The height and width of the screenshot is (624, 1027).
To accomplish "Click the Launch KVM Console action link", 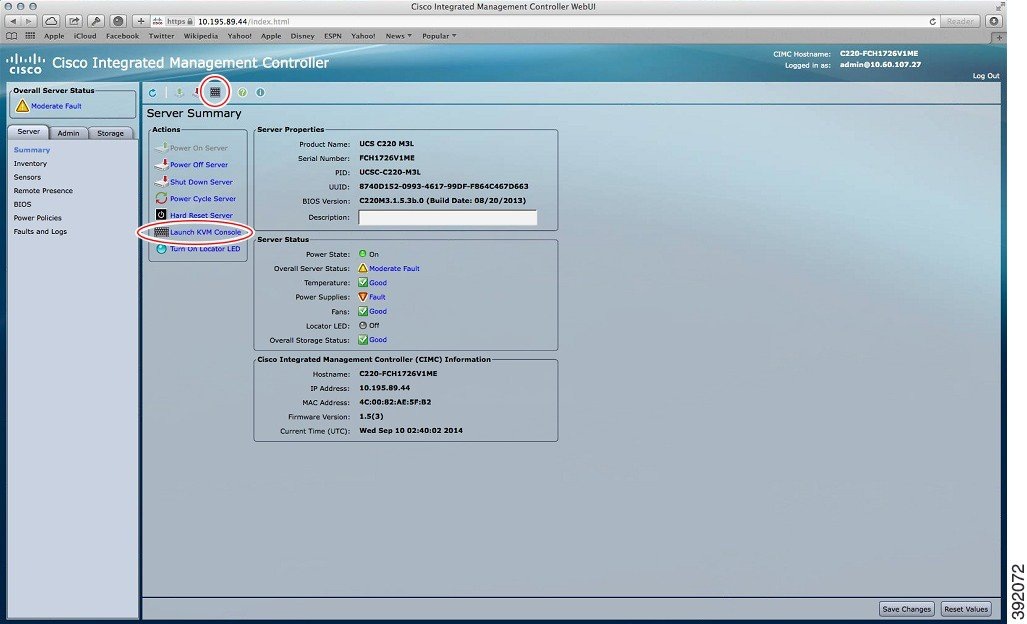I will point(206,232).
